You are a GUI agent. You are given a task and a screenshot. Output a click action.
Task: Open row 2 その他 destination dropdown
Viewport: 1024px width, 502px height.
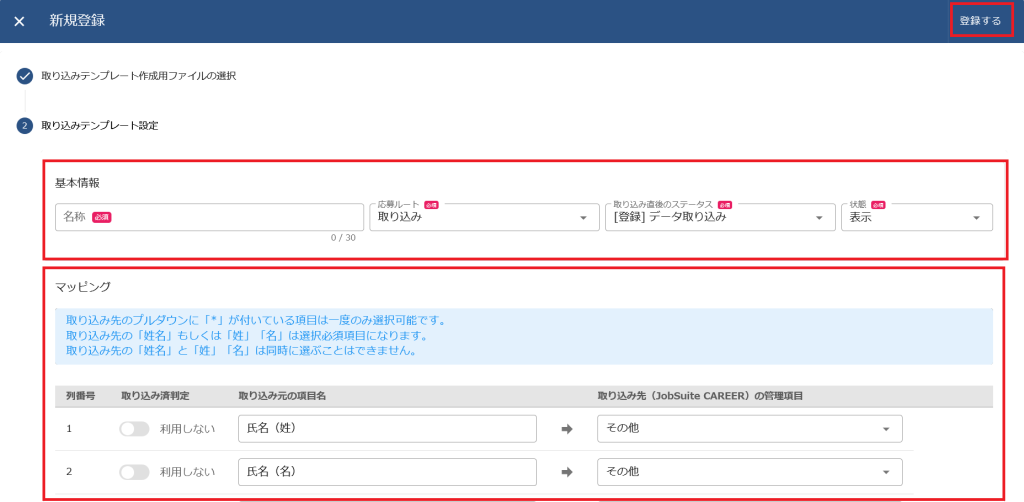(749, 472)
